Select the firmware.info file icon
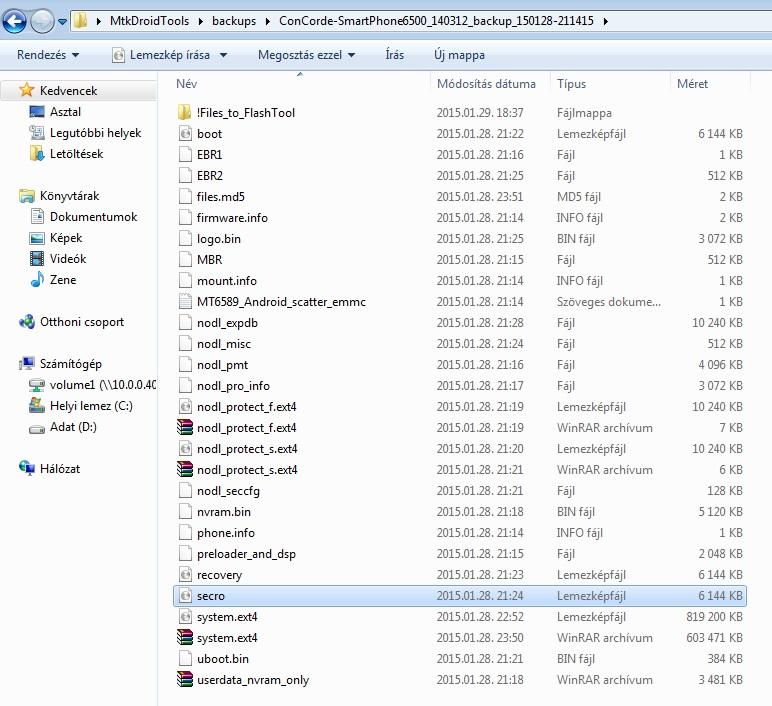The height and width of the screenshot is (706, 772). click(185, 218)
